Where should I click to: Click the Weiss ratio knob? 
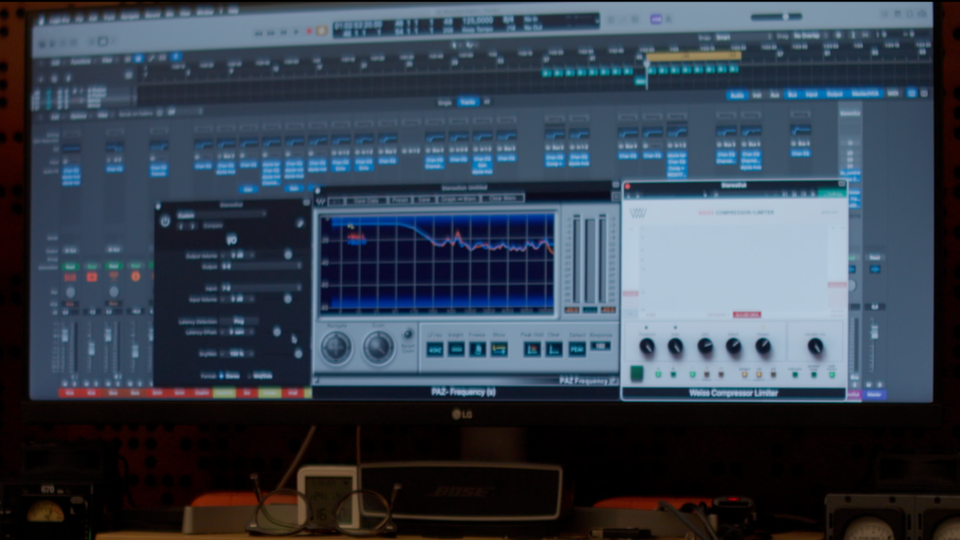[705, 347]
